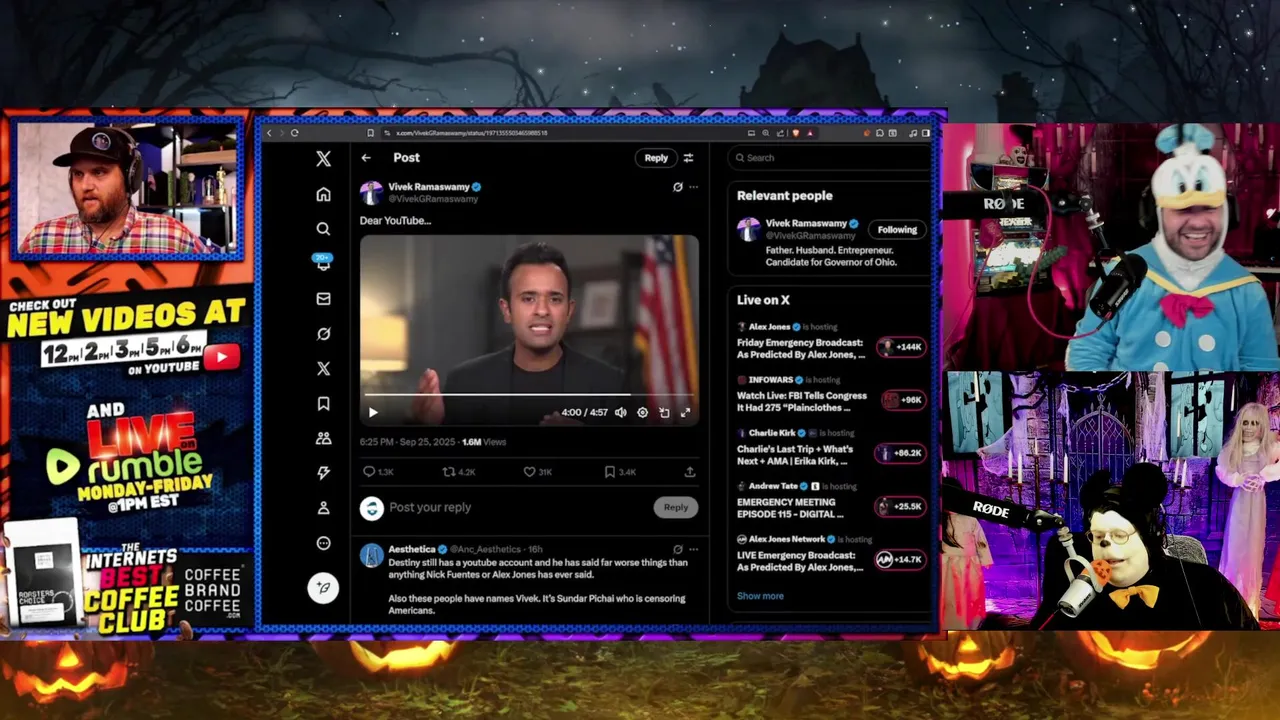Click the gray Reply button beside reply field
This screenshot has height=720, width=1280.
(676, 507)
